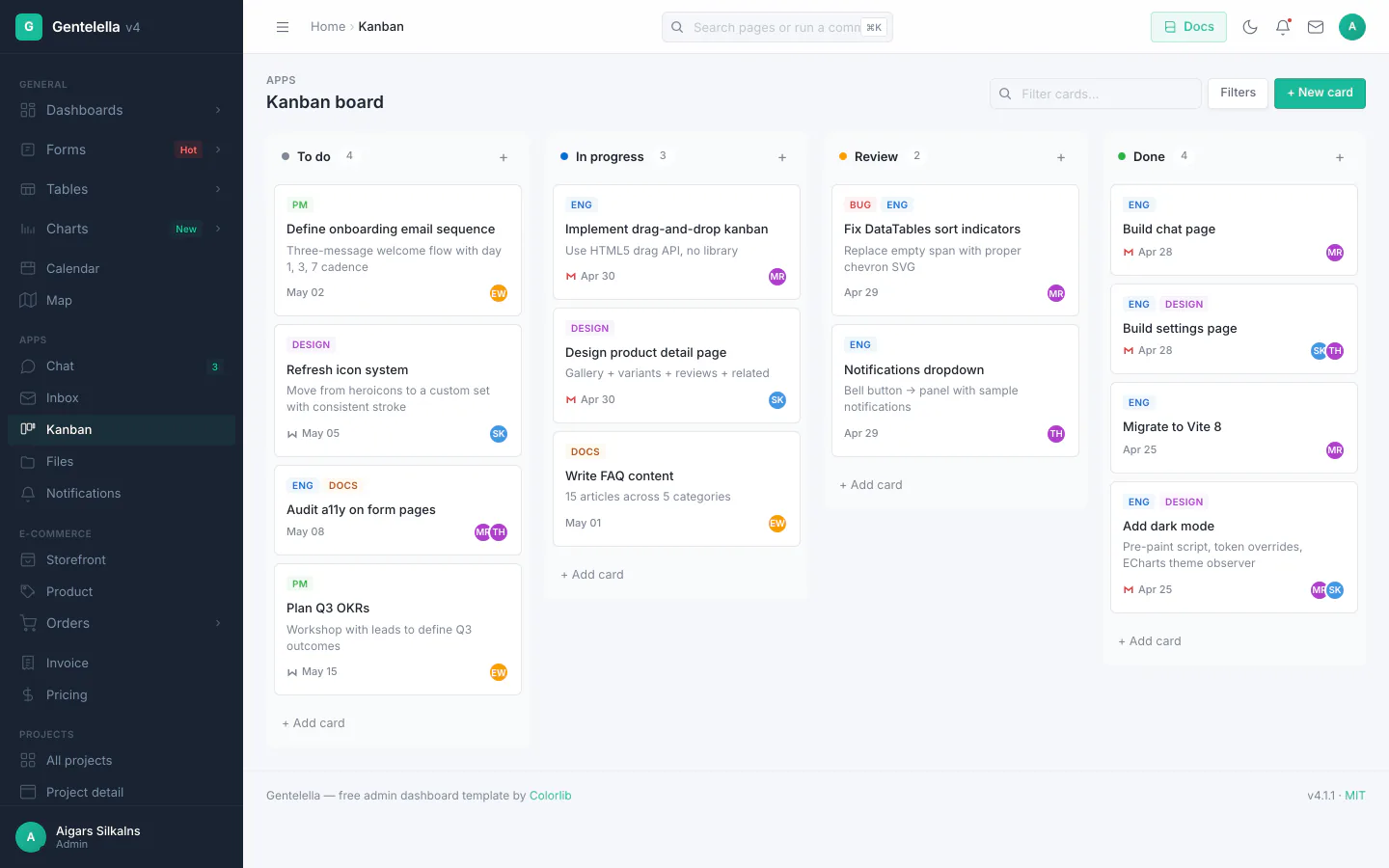Click MR avatar on Implement drag-and-drop card
Viewport: 1389px width, 868px height.
(x=777, y=277)
